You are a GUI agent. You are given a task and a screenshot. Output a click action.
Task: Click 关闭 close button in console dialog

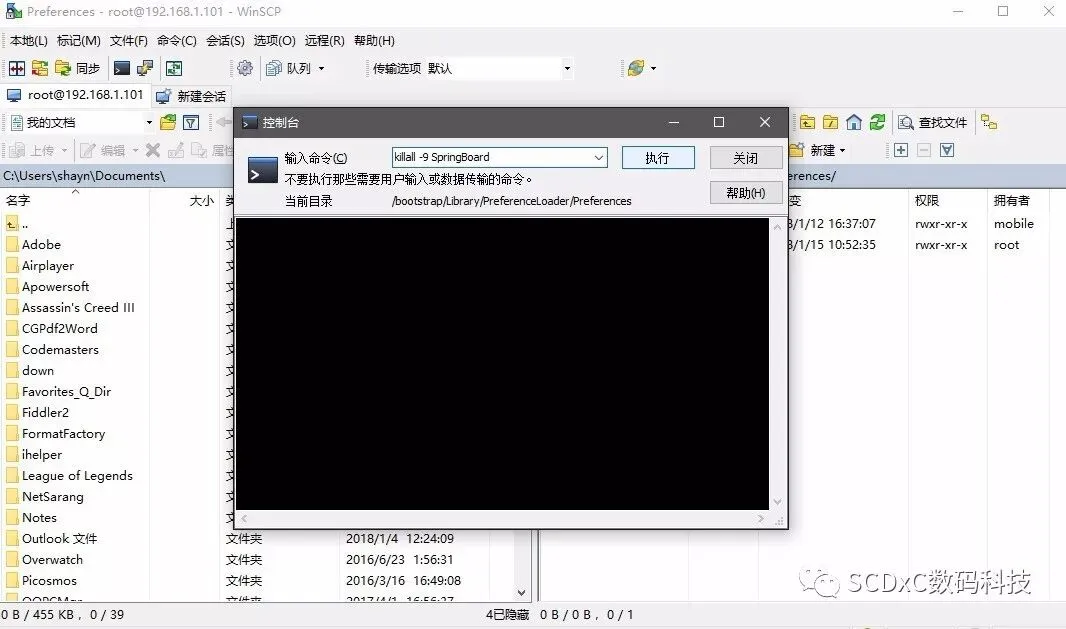(746, 158)
